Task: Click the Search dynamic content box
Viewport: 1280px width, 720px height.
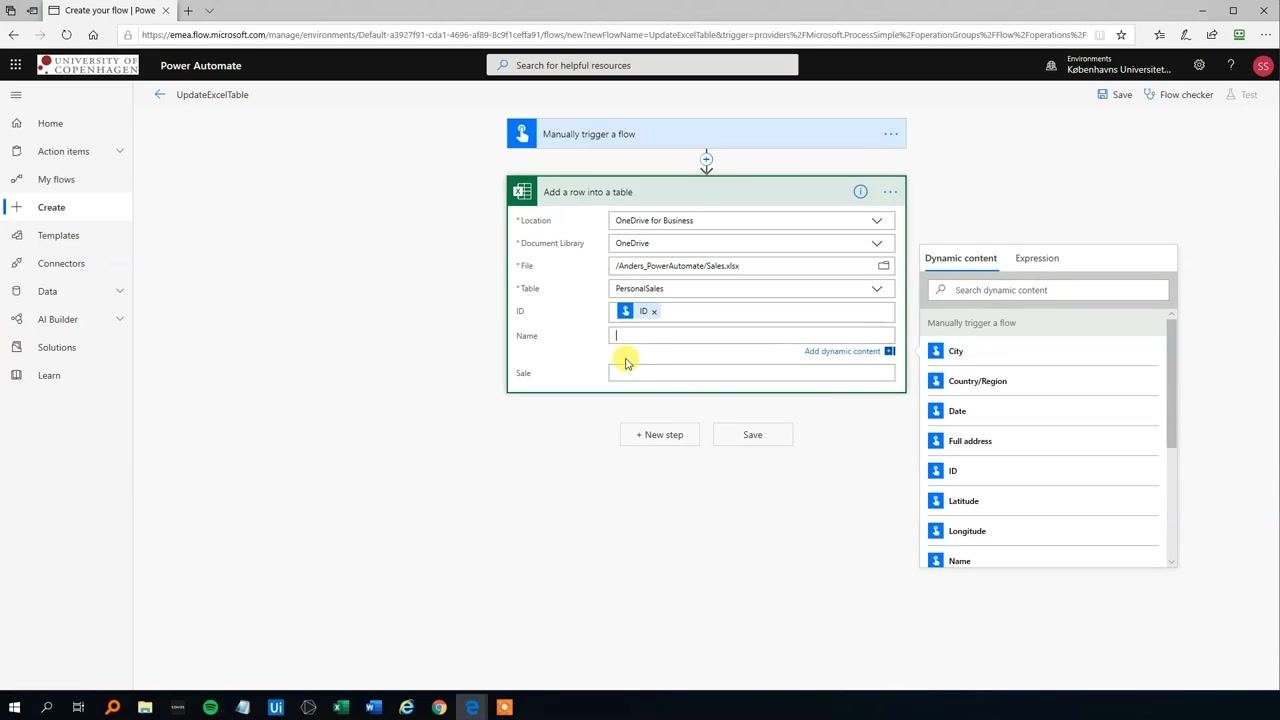Action: point(1048,290)
